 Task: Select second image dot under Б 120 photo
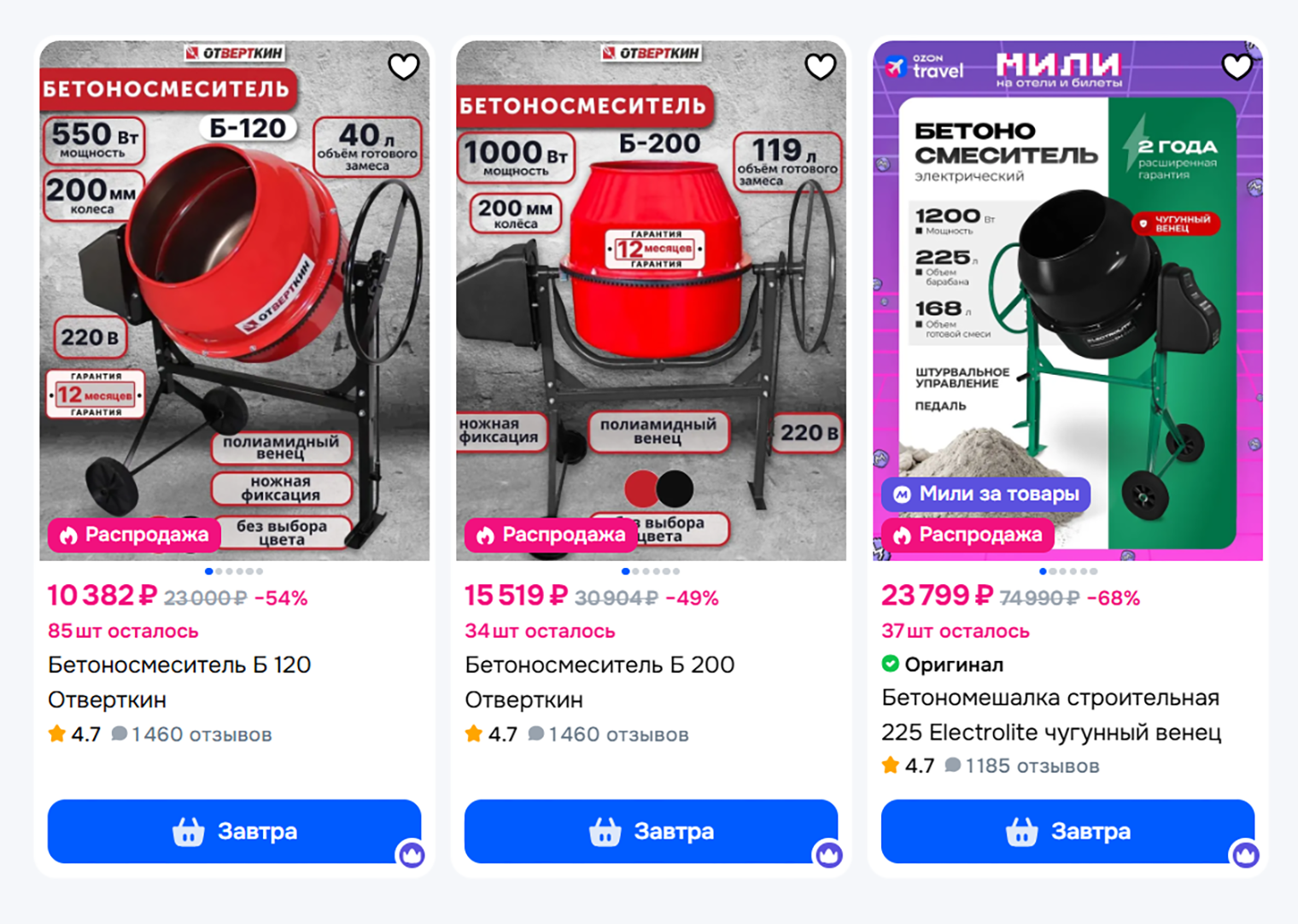pos(219,571)
